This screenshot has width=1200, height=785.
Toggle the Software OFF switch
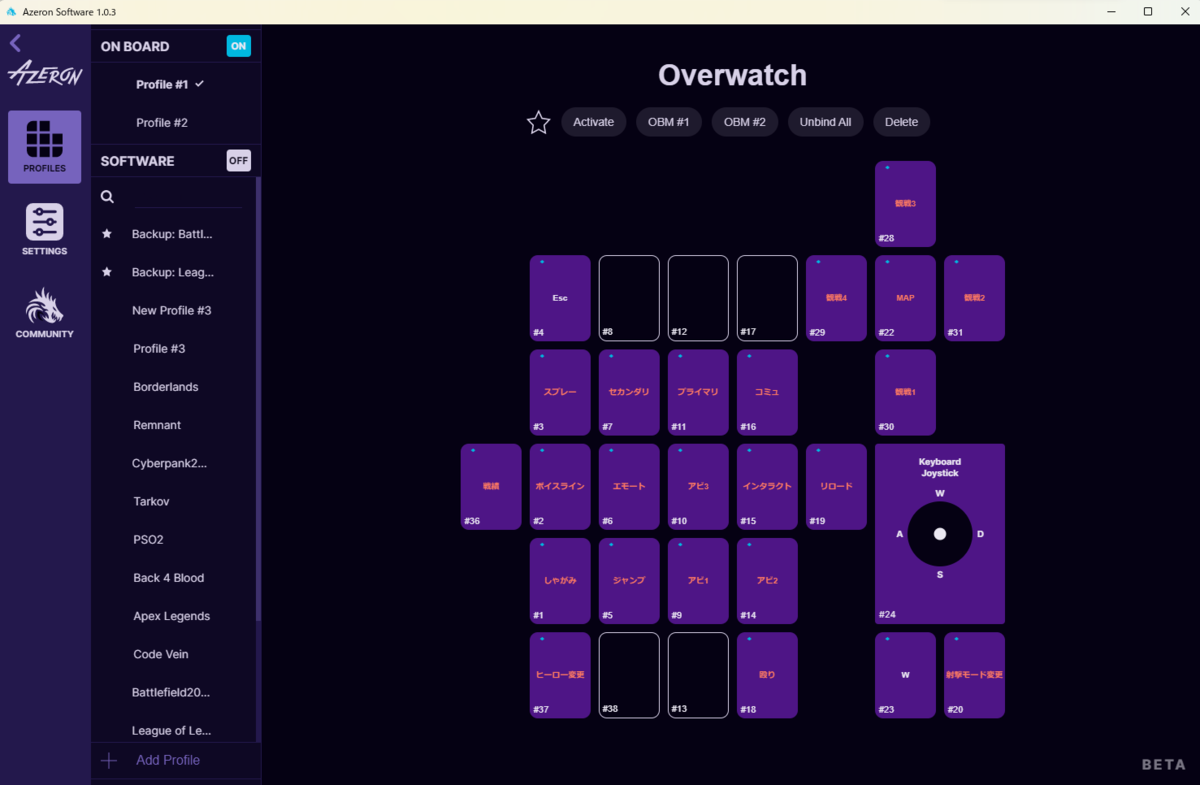[238, 161]
